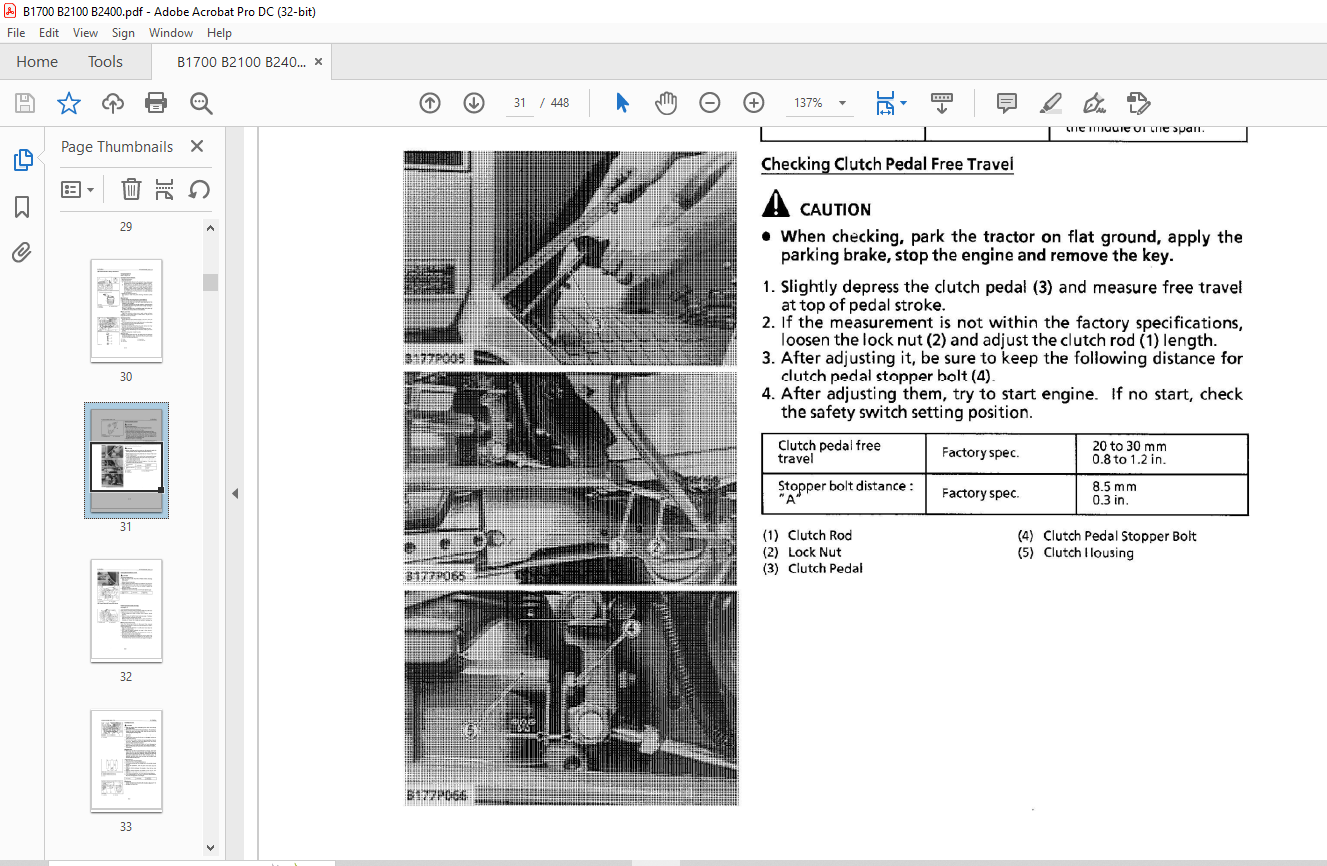Click the Save file icon

[25, 103]
